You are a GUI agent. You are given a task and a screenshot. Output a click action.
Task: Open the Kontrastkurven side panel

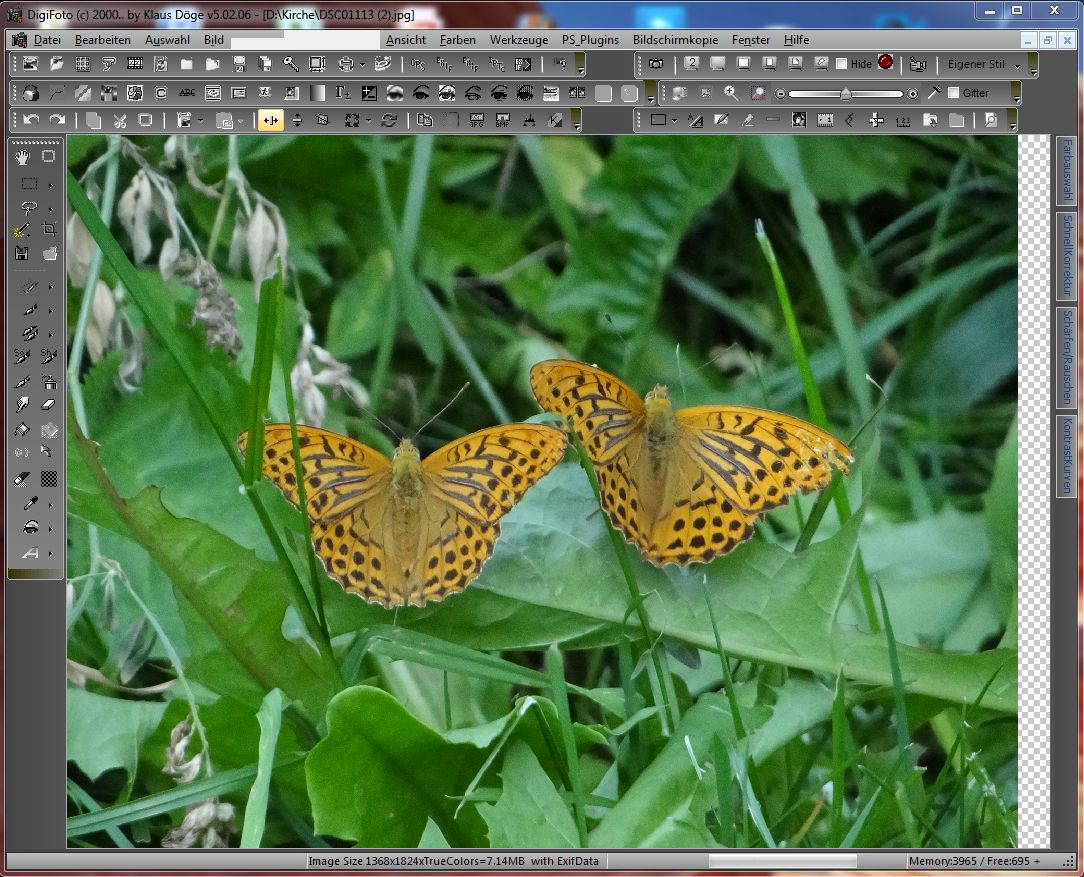click(x=1066, y=456)
